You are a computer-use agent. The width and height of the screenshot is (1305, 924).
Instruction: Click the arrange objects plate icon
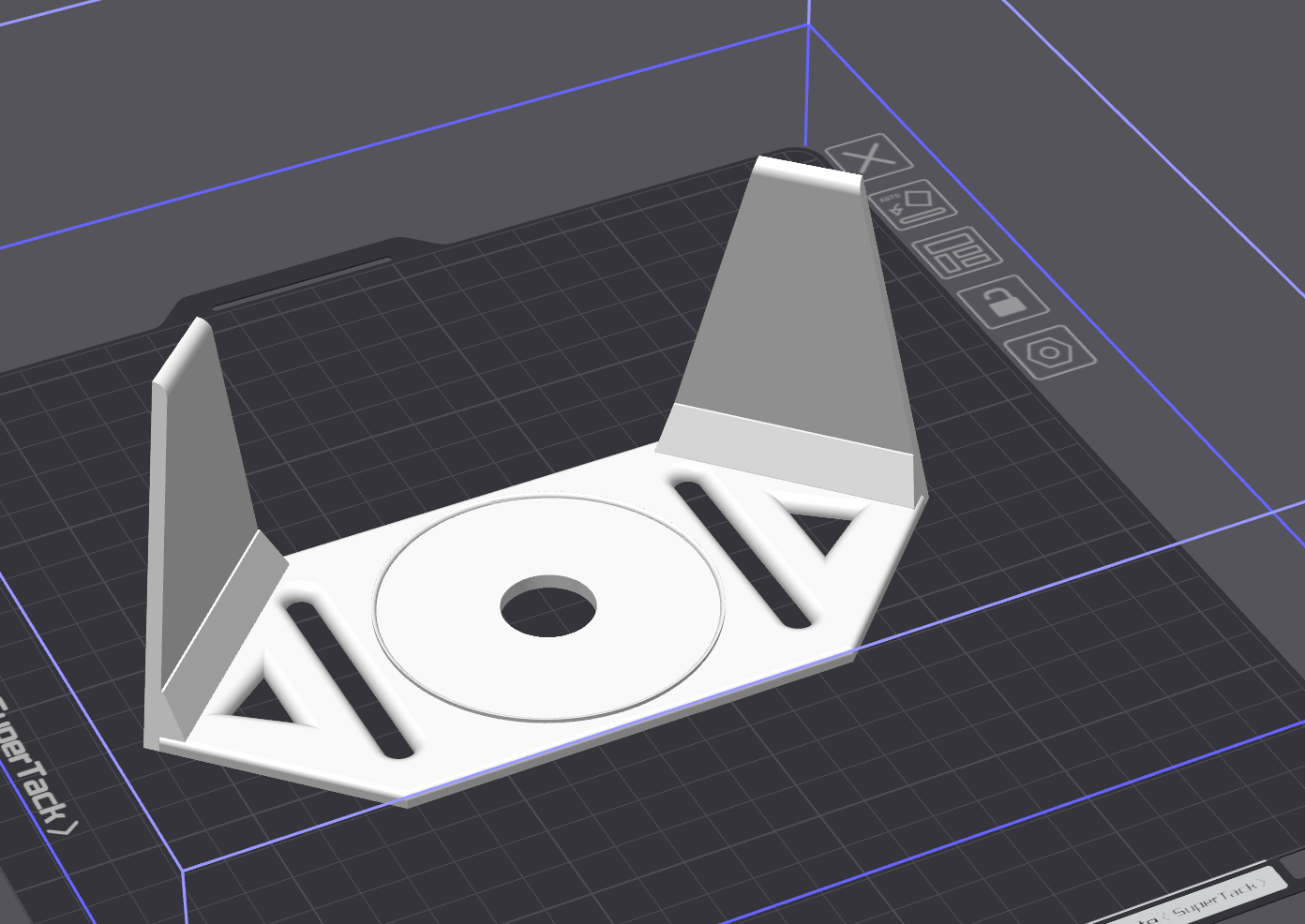tap(956, 252)
